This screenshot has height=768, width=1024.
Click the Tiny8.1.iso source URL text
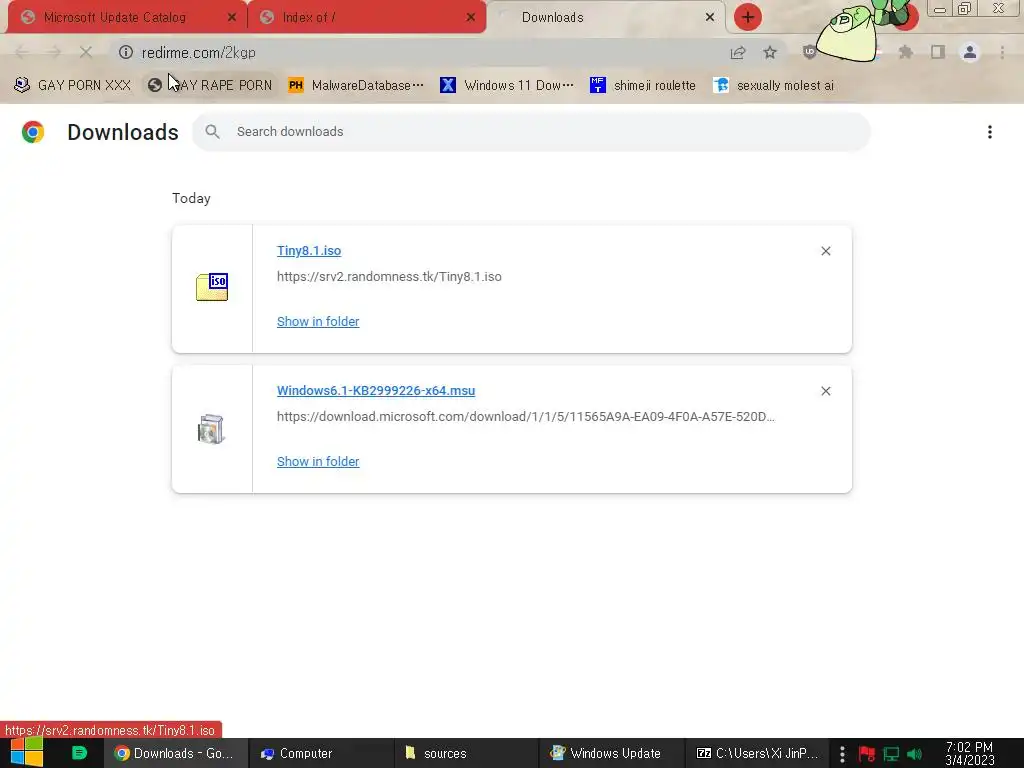[x=389, y=277]
